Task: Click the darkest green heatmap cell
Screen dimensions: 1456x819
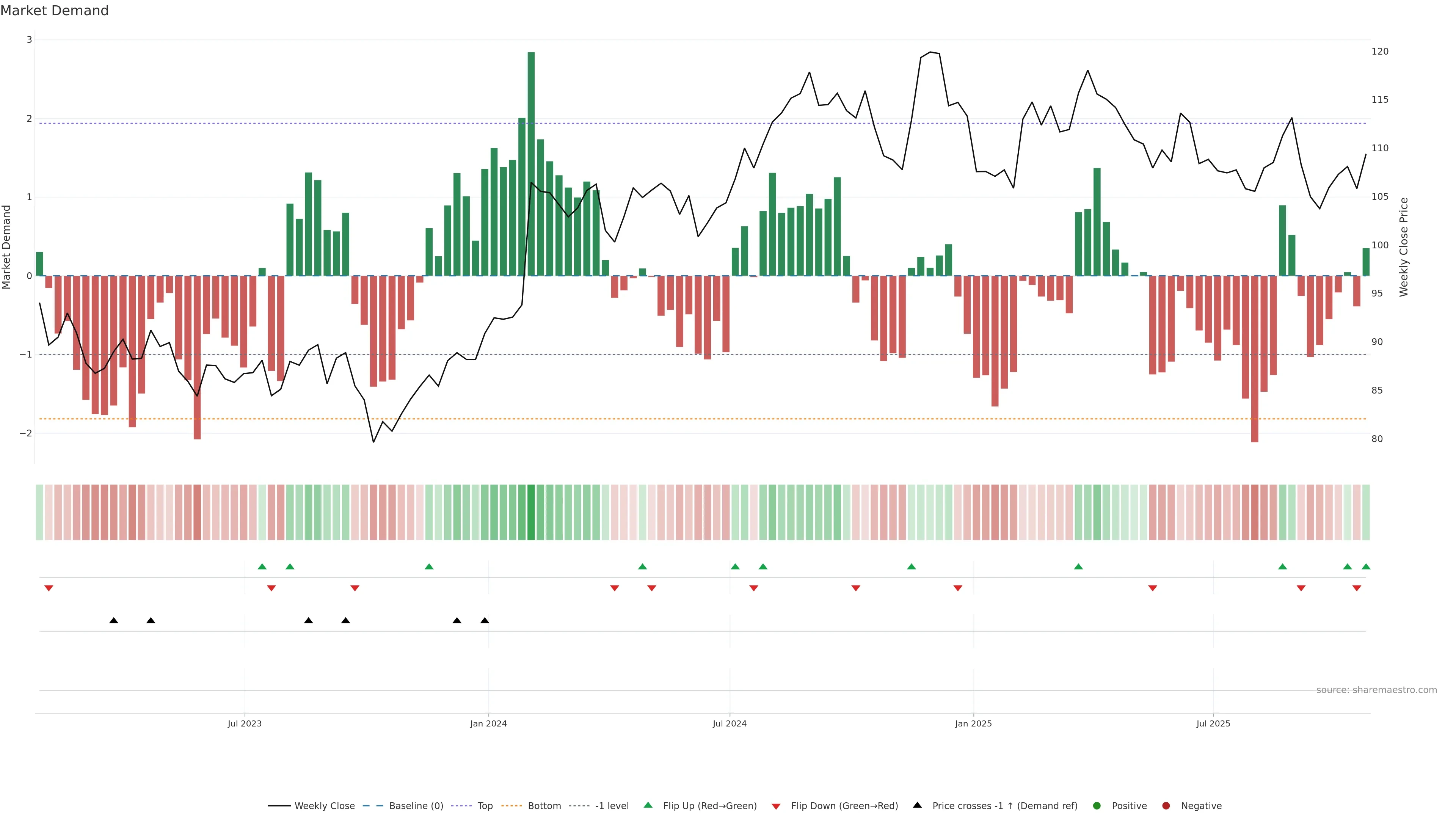Action: [531, 512]
